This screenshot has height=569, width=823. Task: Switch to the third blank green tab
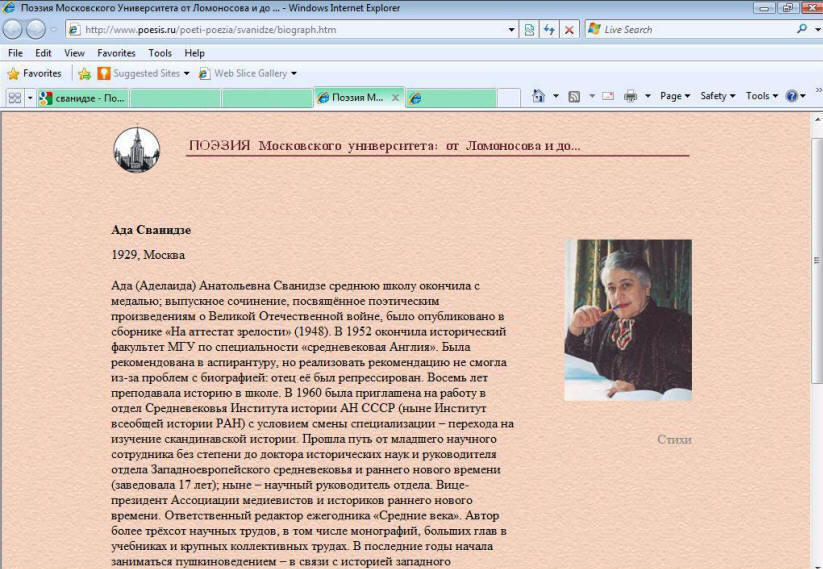[267, 98]
